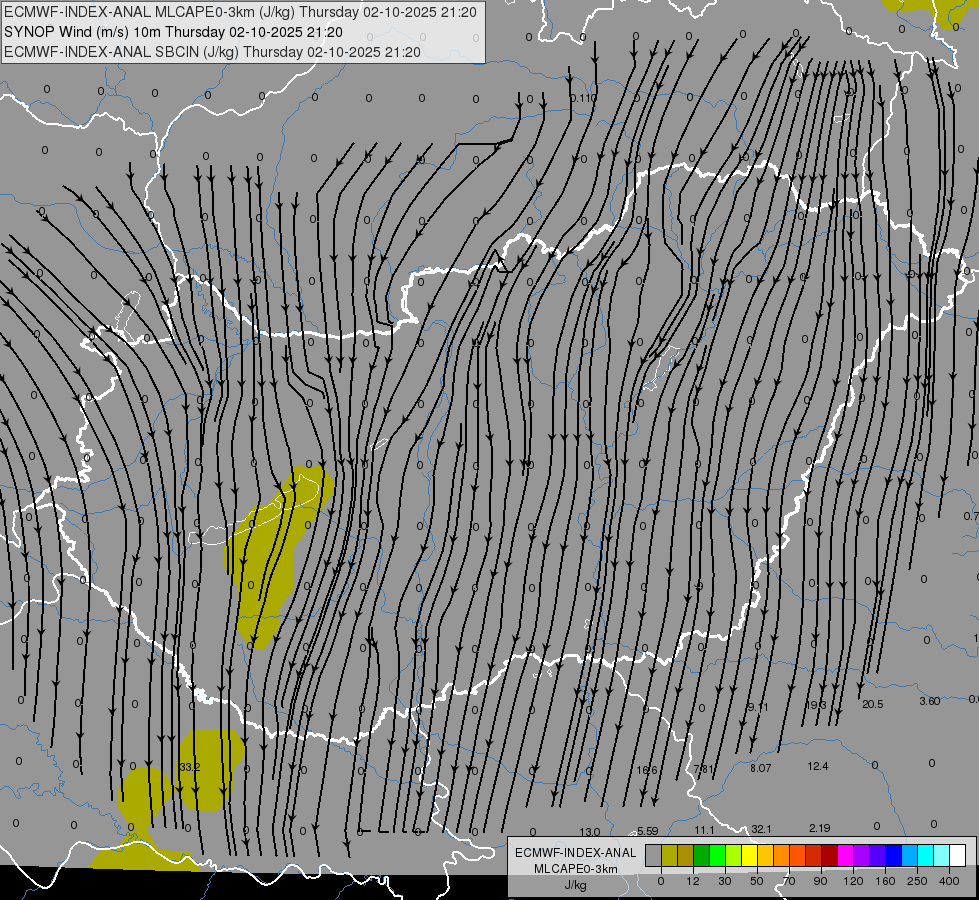Click the SYNOP Wind 10m header line
The image size is (979, 900).
coord(173,32)
